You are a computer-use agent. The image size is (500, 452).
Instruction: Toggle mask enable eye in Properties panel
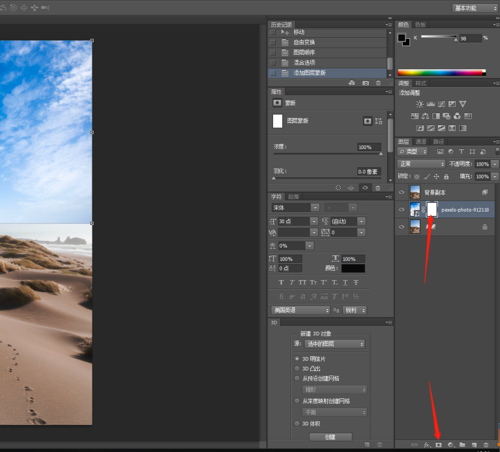(365, 188)
